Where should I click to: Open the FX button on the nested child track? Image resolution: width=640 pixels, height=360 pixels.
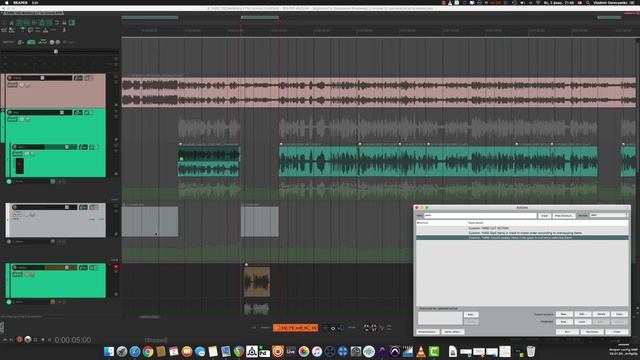click(x=83, y=147)
